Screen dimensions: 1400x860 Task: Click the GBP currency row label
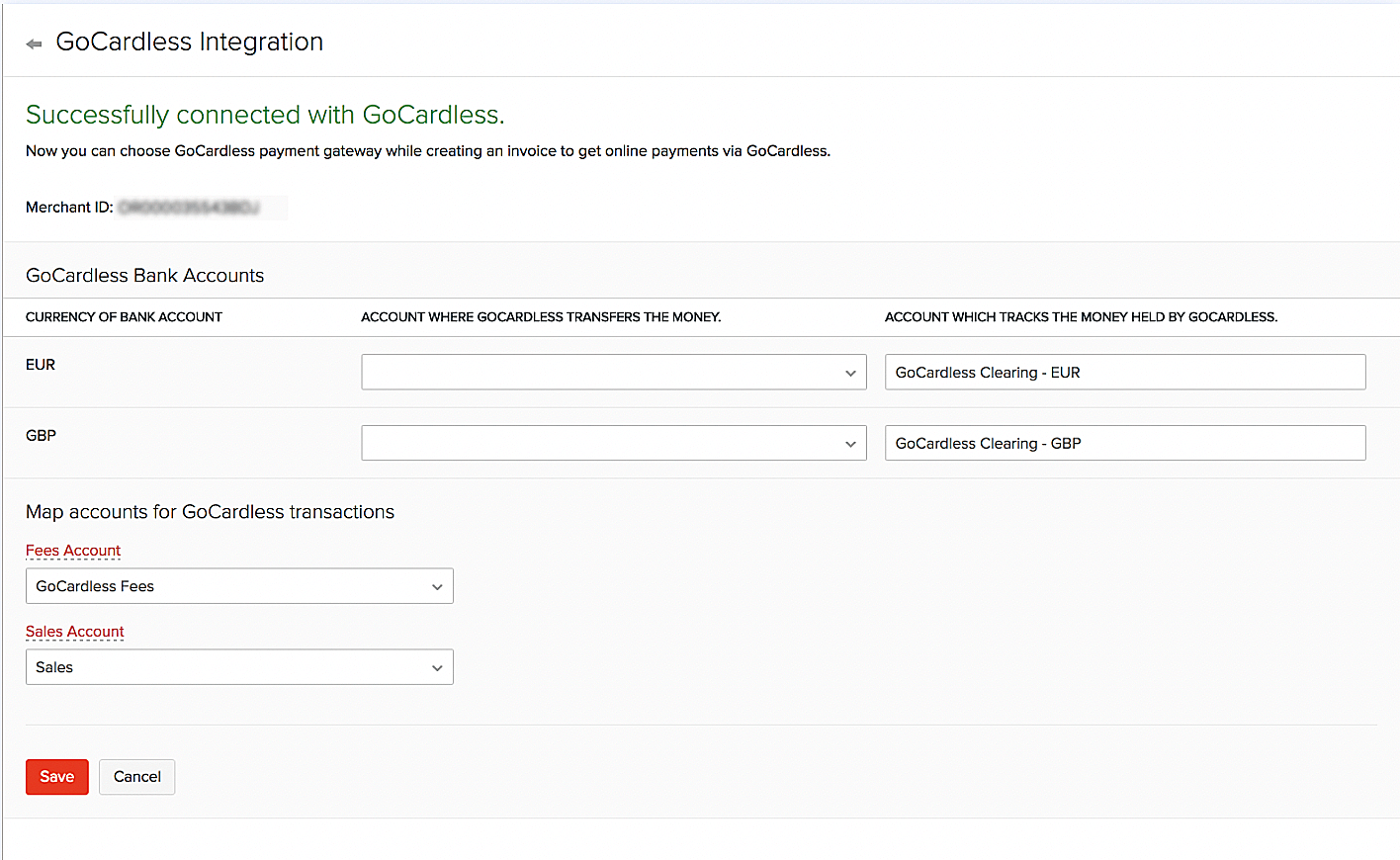point(41,436)
